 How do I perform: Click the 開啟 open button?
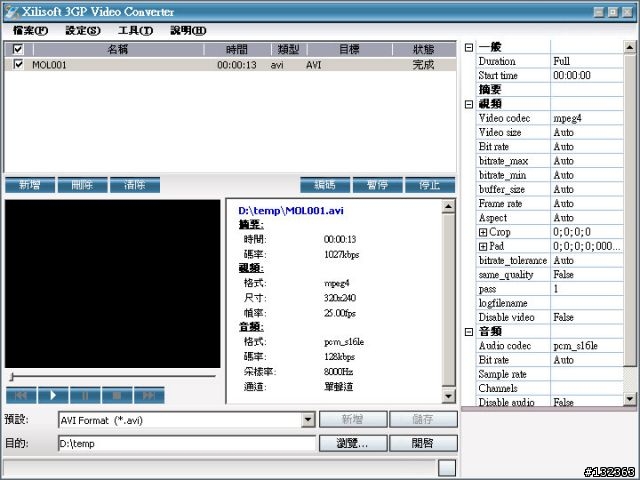(x=423, y=443)
